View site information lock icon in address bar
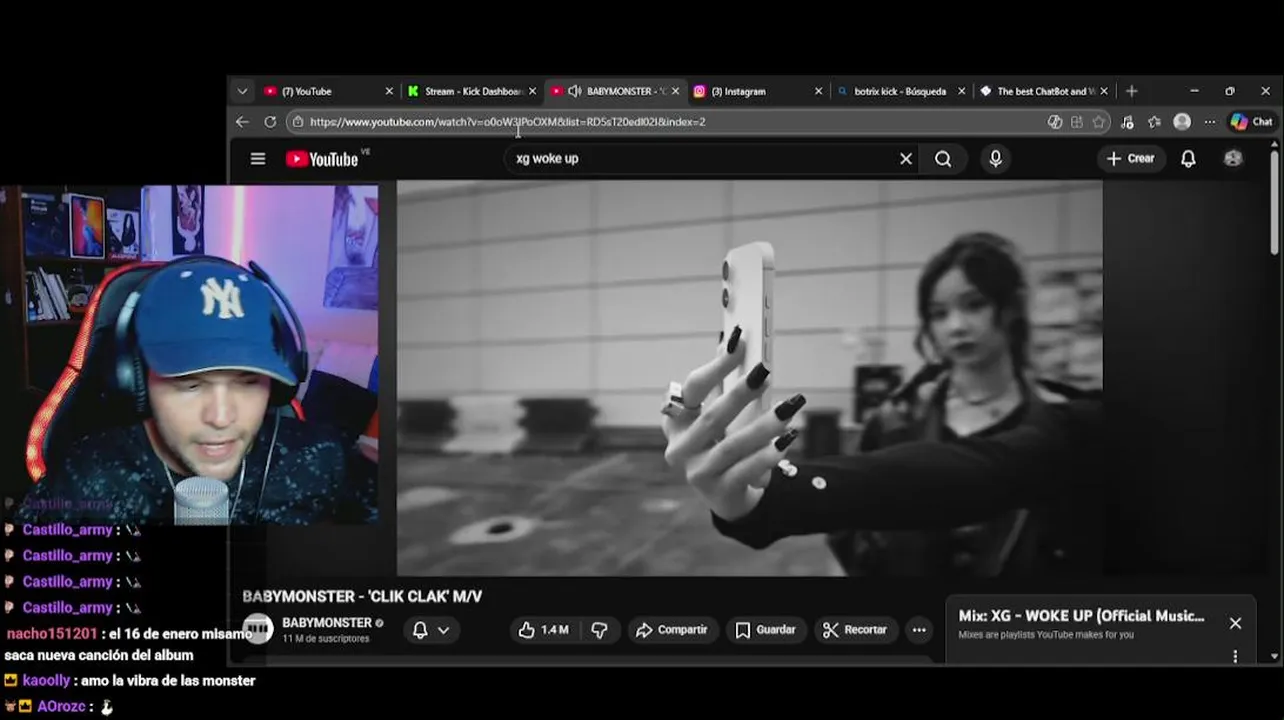1284x720 pixels. click(x=297, y=122)
